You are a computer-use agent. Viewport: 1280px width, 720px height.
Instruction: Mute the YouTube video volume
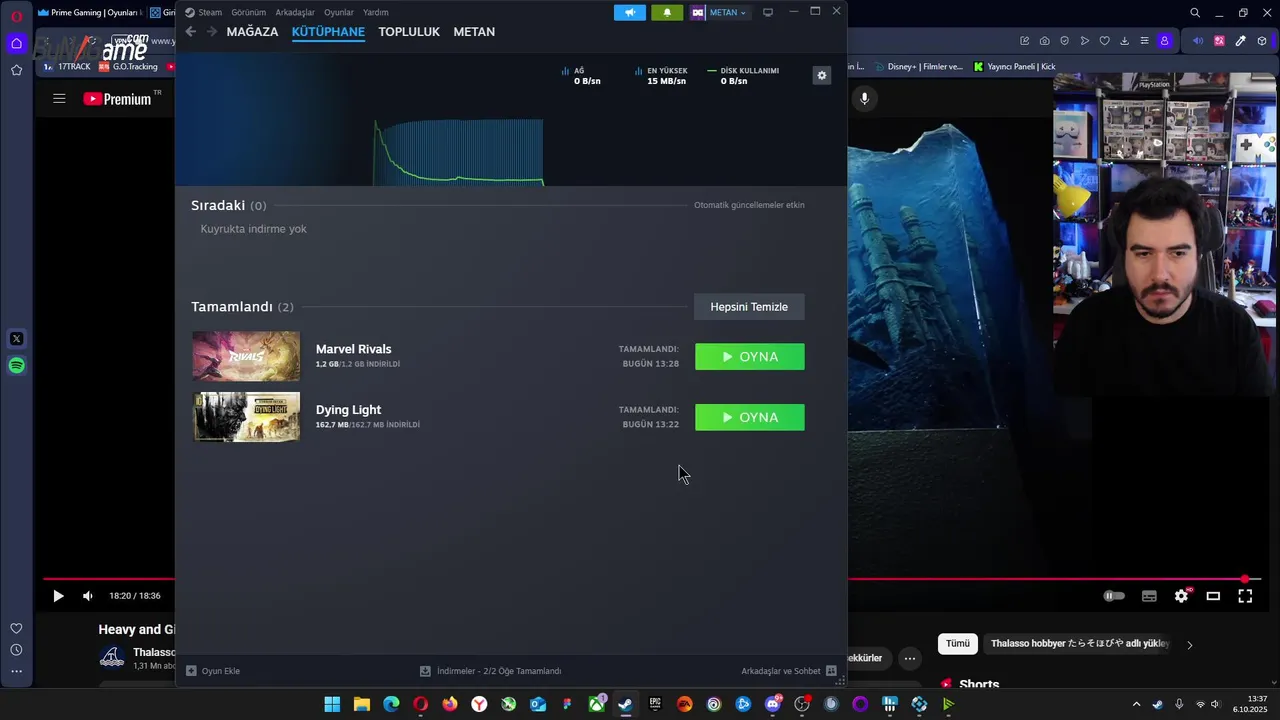click(88, 596)
